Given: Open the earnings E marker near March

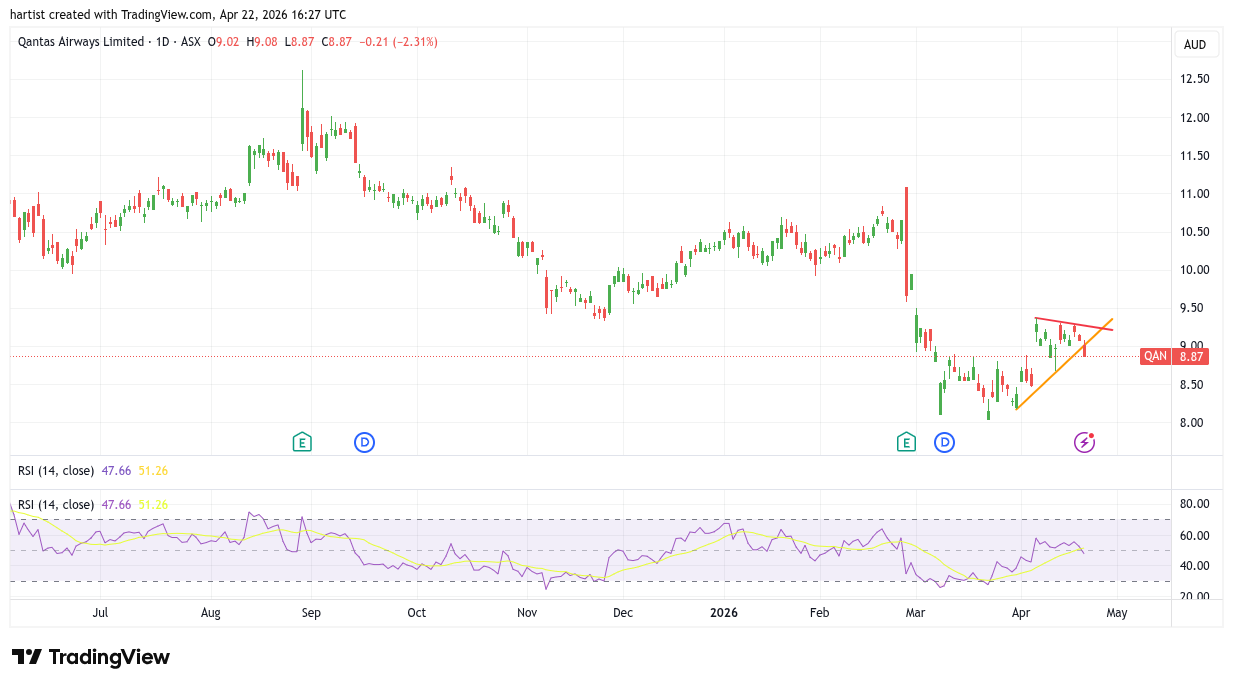Looking at the screenshot, I should 906,442.
